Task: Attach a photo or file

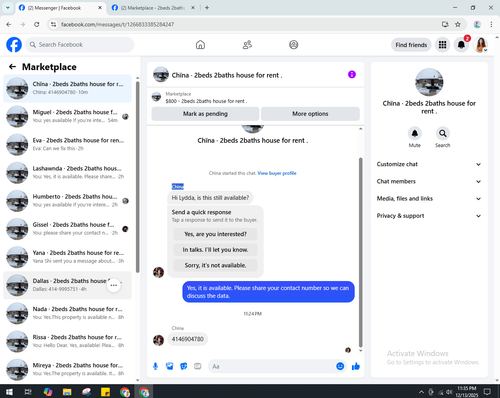Action: (x=170, y=366)
